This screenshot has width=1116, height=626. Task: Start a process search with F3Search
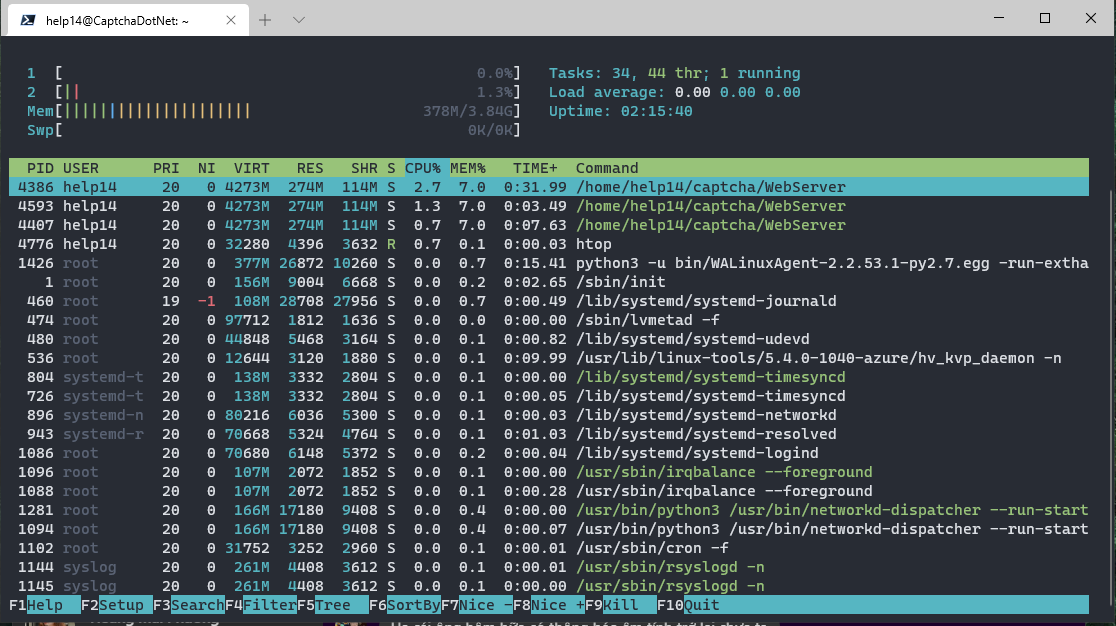(x=190, y=605)
